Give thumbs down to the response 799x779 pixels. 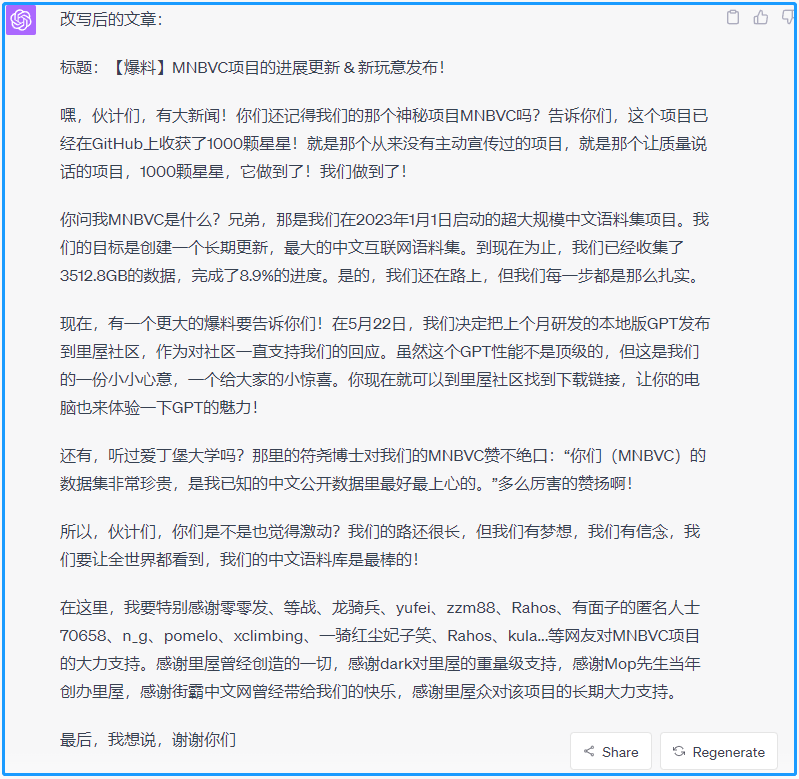(x=788, y=17)
